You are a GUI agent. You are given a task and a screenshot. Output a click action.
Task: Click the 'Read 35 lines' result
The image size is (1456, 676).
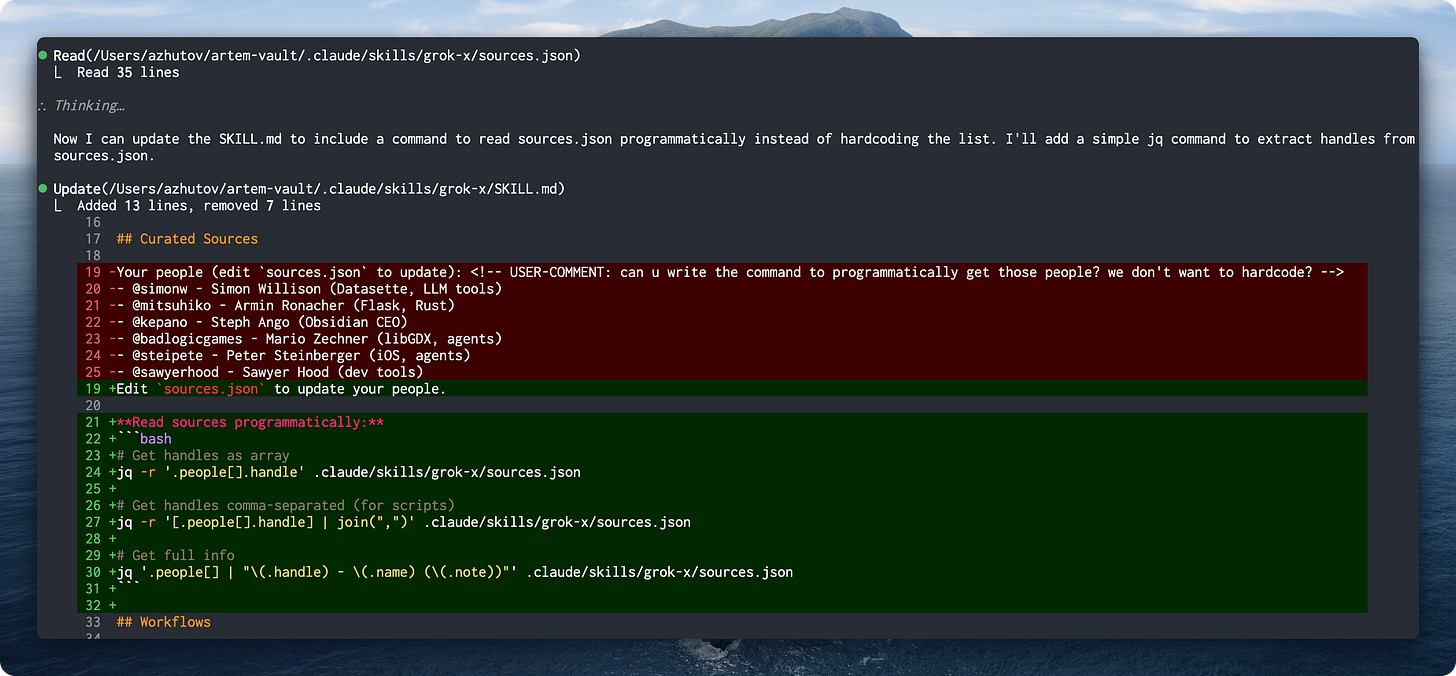click(128, 72)
